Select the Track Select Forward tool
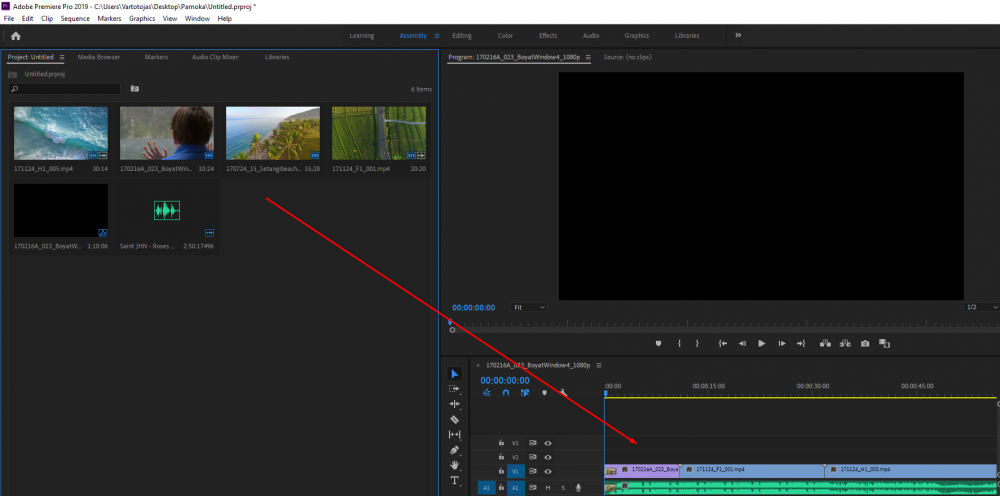Image resolution: width=1000 pixels, height=496 pixels. pyautogui.click(x=455, y=388)
